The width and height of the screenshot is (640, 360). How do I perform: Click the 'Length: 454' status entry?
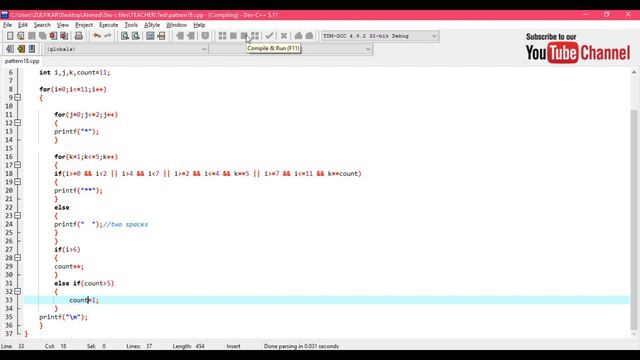click(189, 346)
